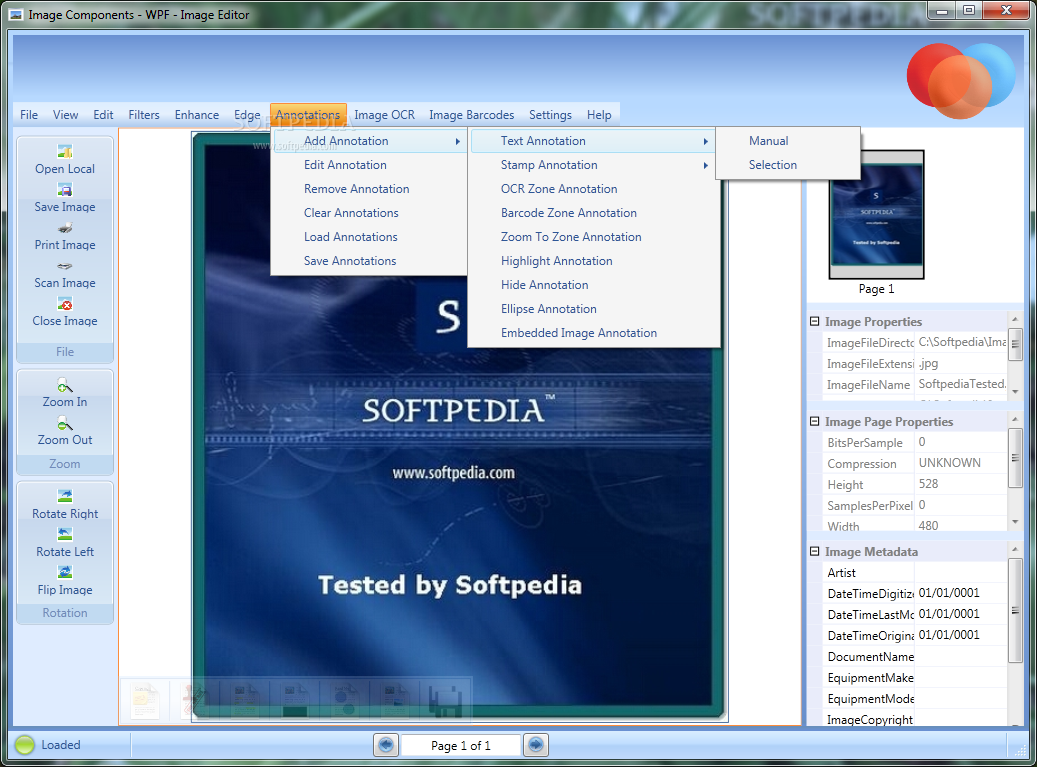
Task: Expand the Text Annotation submenu arrow
Action: 706,141
